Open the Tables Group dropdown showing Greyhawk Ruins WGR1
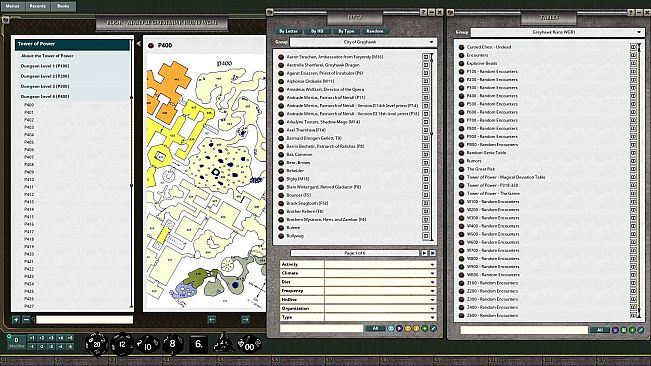 coord(557,32)
